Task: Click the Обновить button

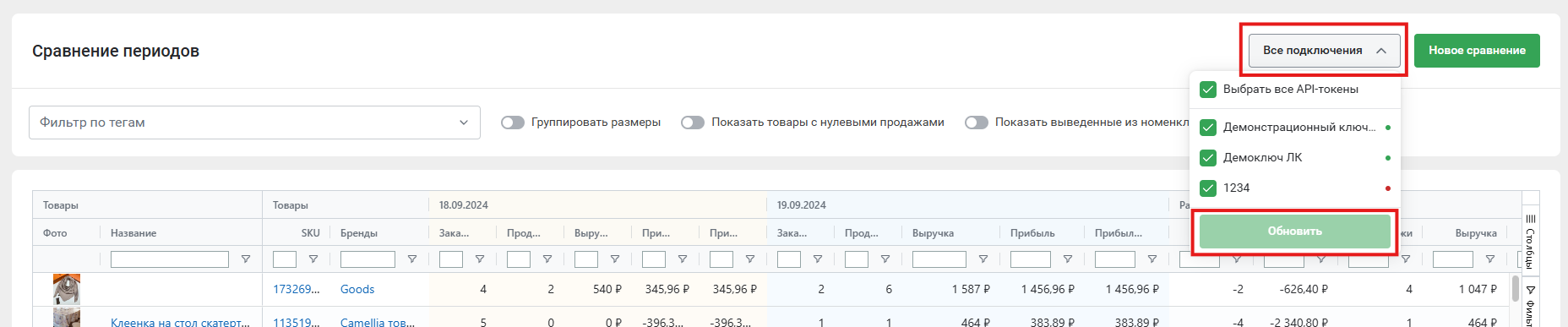Action: (1295, 232)
